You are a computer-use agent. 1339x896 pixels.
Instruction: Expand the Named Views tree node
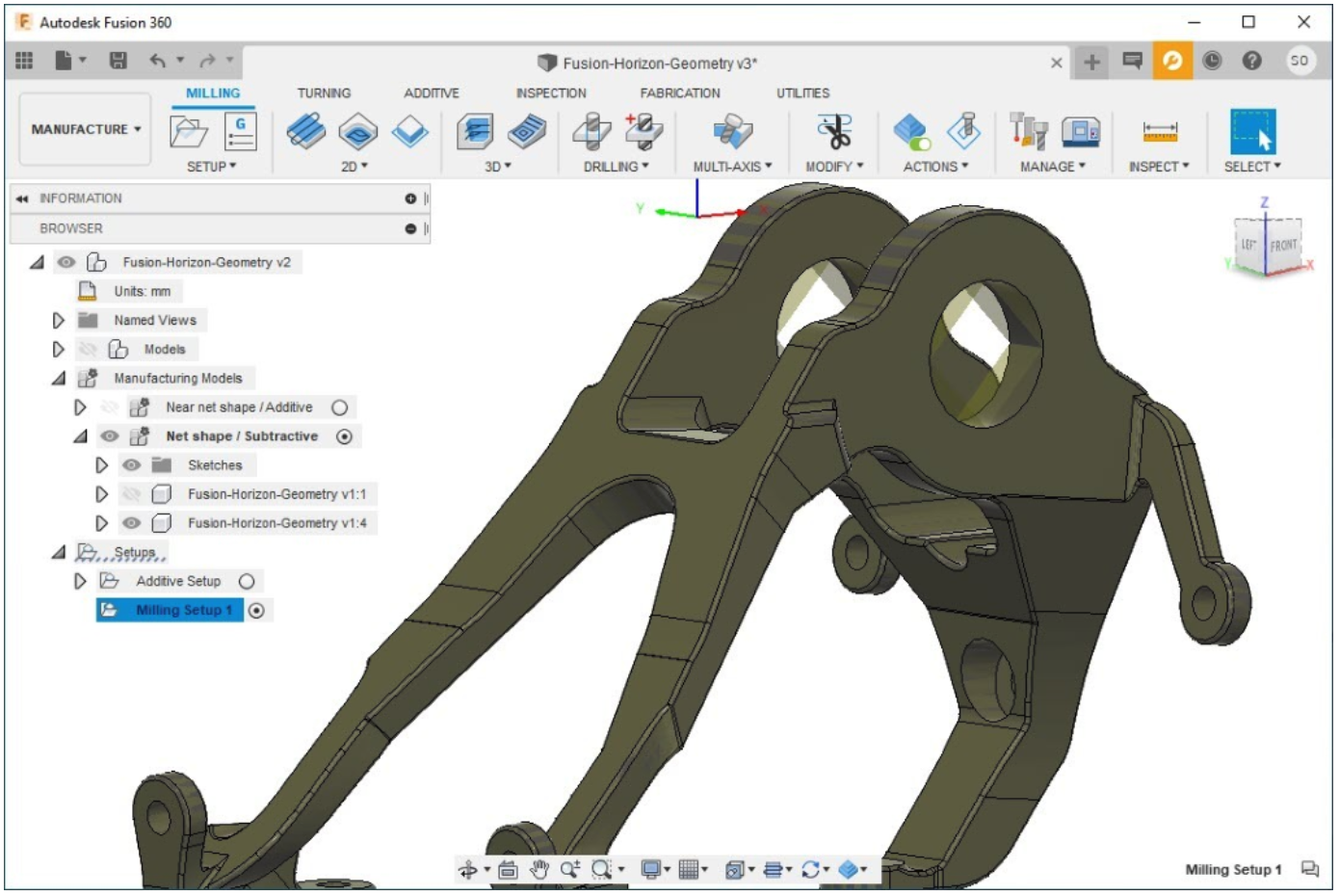click(x=59, y=321)
